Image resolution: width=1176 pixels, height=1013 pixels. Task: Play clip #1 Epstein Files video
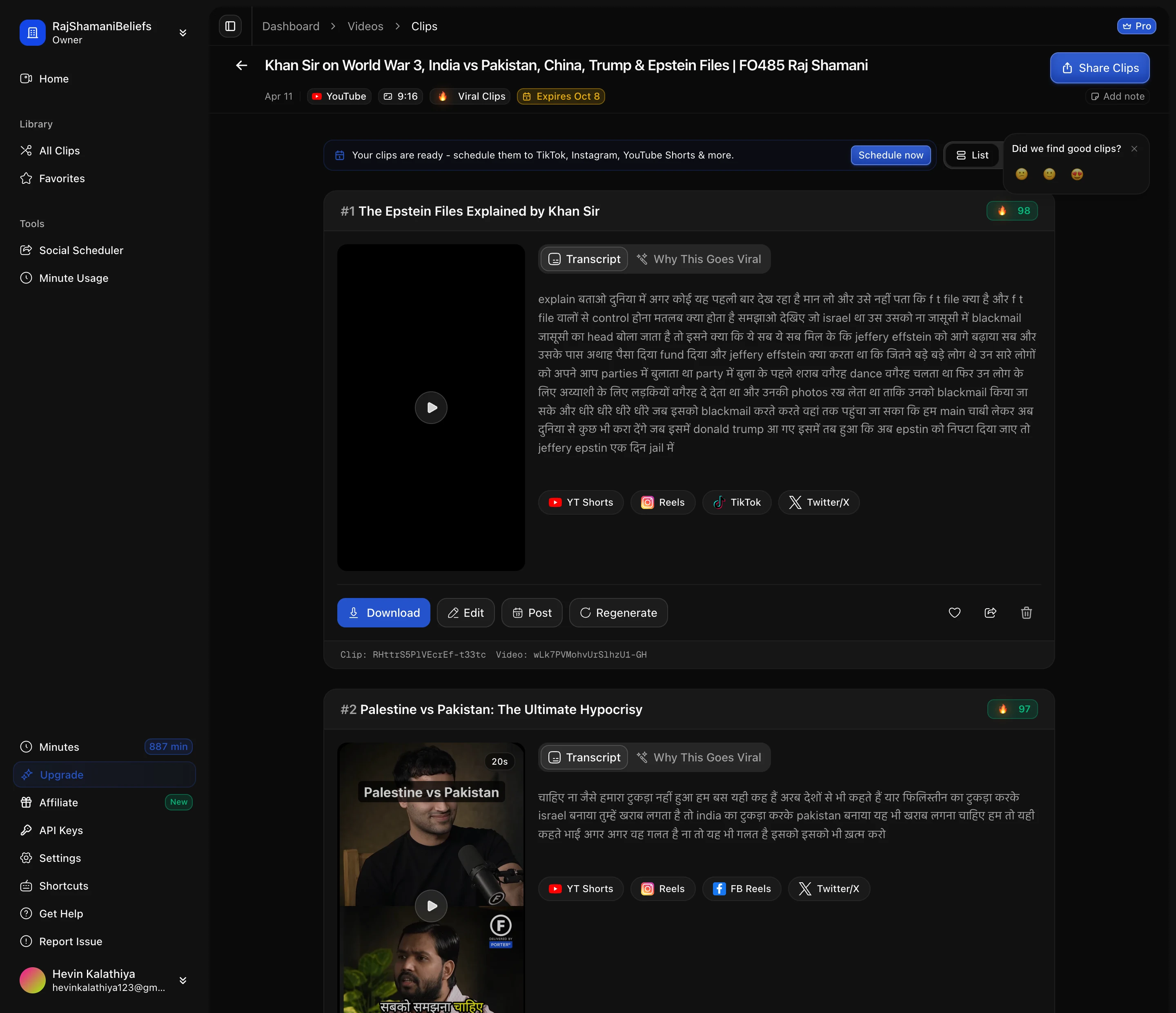(x=431, y=408)
